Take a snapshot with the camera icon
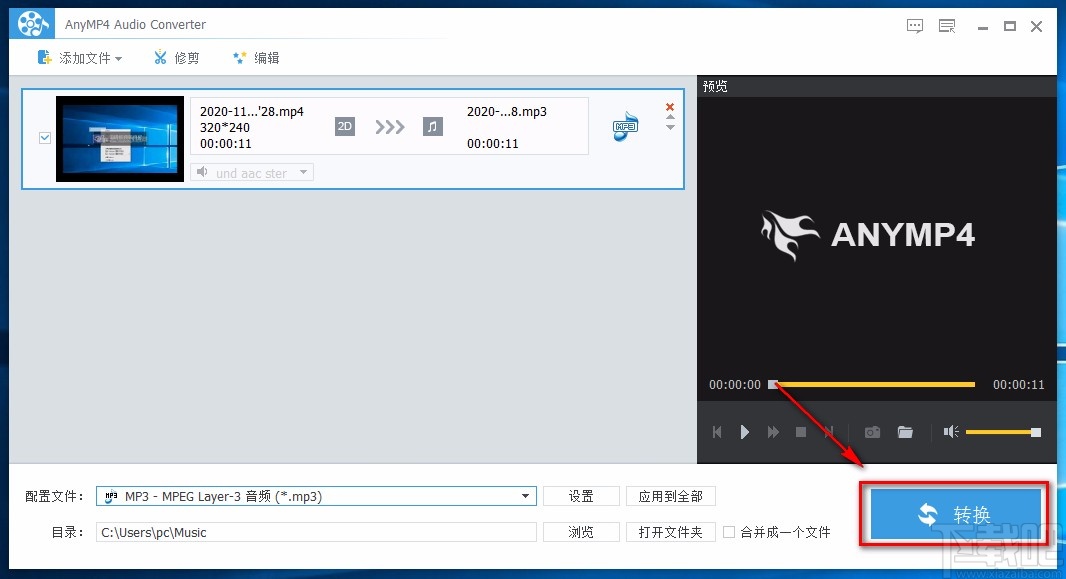1066x579 pixels. pos(871,432)
